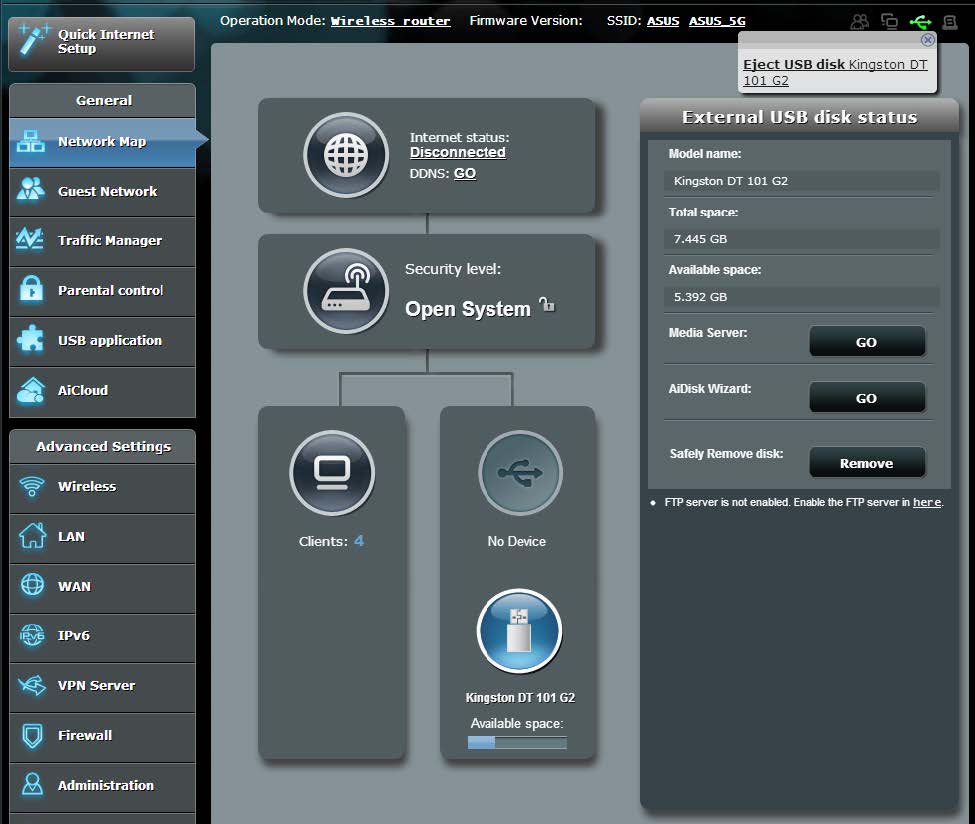The image size is (975, 824).
Task: Click the Disconnected internet status link
Action: (x=458, y=152)
